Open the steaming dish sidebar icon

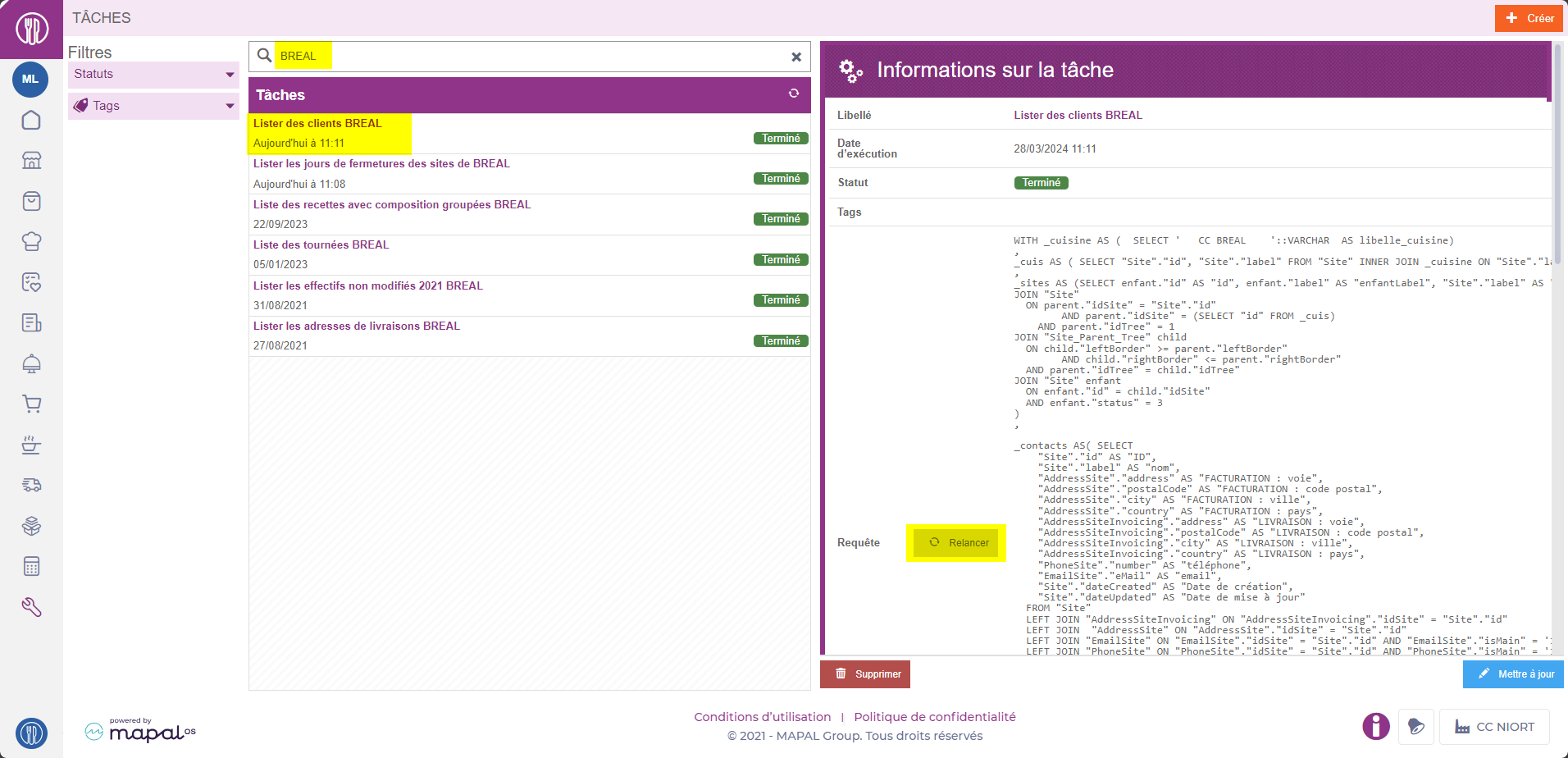click(x=31, y=445)
